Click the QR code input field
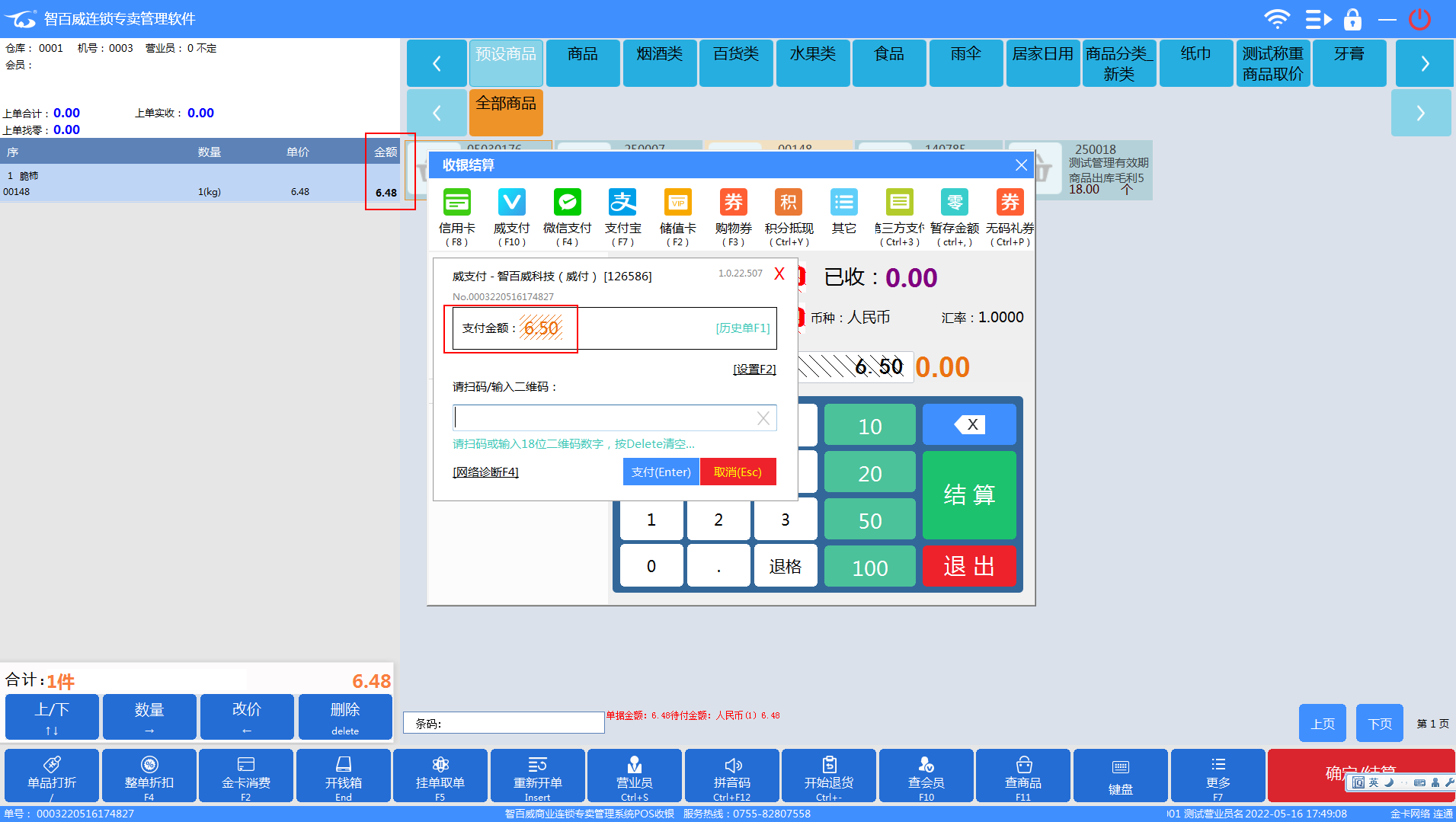Viewport: 1456px width, 822px height. pos(603,418)
